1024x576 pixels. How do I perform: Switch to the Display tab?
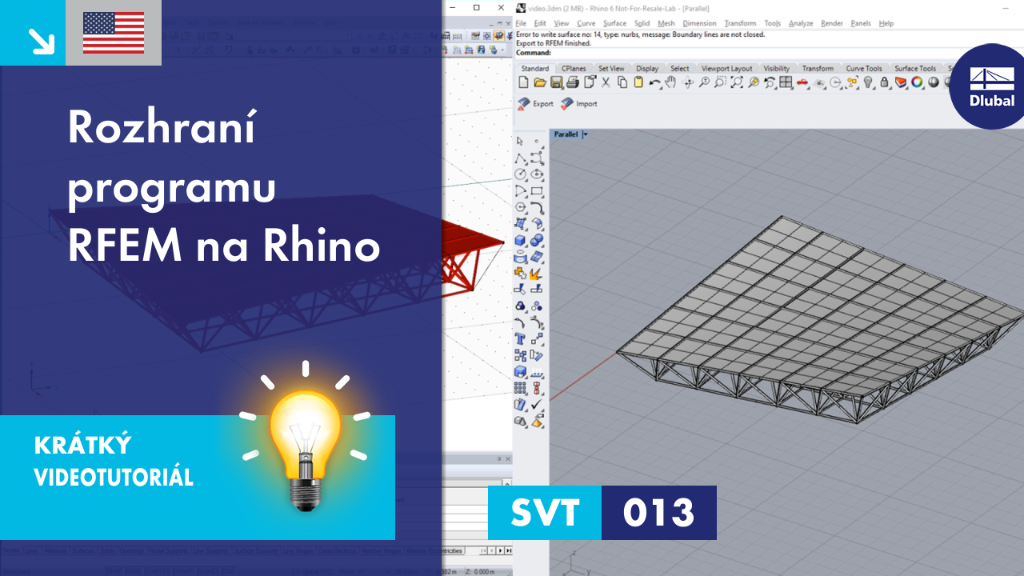(647, 69)
